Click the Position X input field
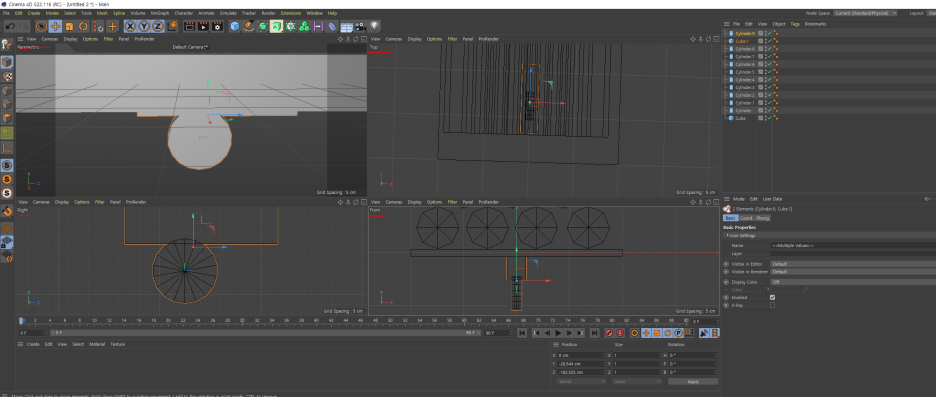Viewport: 936px width, 397px height. (x=581, y=355)
